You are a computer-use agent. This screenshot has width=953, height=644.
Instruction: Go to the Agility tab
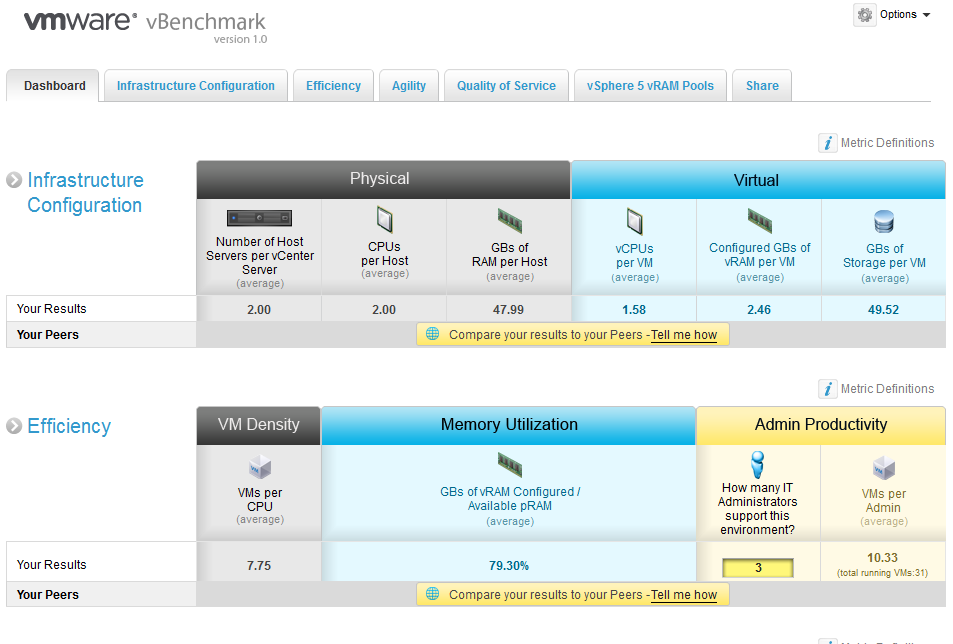409,86
